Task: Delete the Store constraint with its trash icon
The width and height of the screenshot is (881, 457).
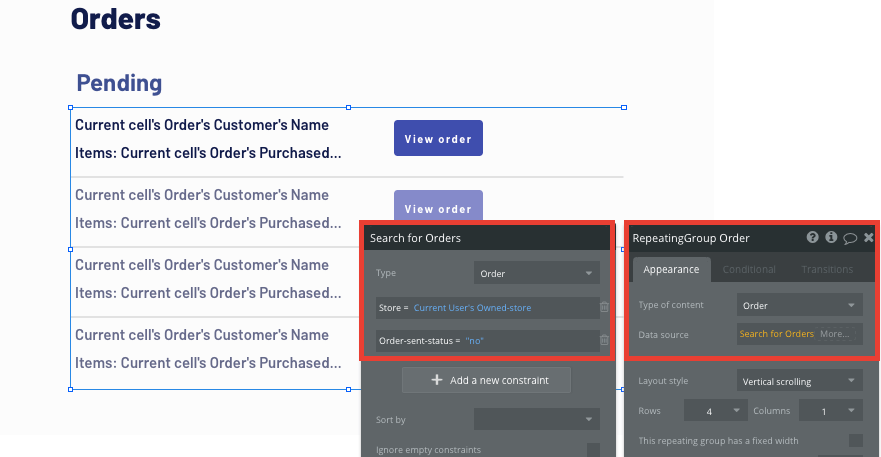Action: tap(604, 307)
